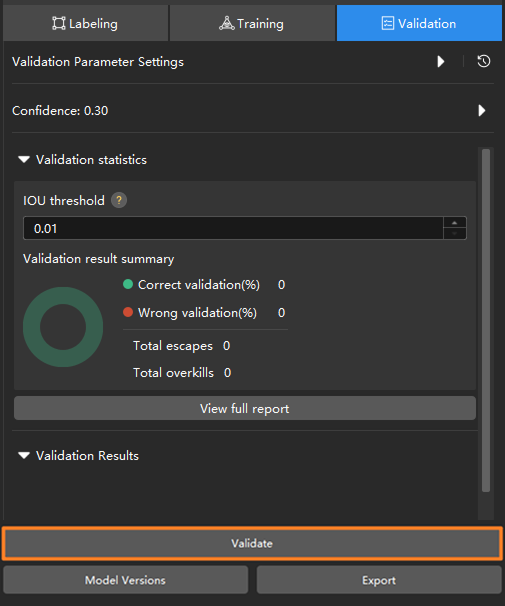
Task: Select the Validation tab
Action: click(419, 23)
